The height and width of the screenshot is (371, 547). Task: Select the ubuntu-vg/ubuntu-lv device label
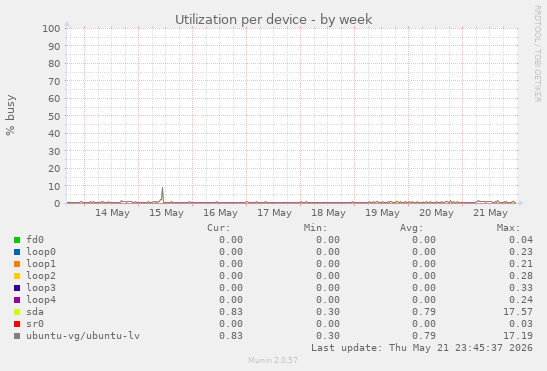pos(83,336)
